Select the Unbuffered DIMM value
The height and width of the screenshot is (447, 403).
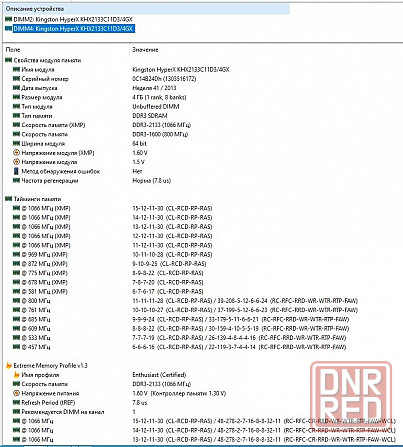(x=156, y=107)
